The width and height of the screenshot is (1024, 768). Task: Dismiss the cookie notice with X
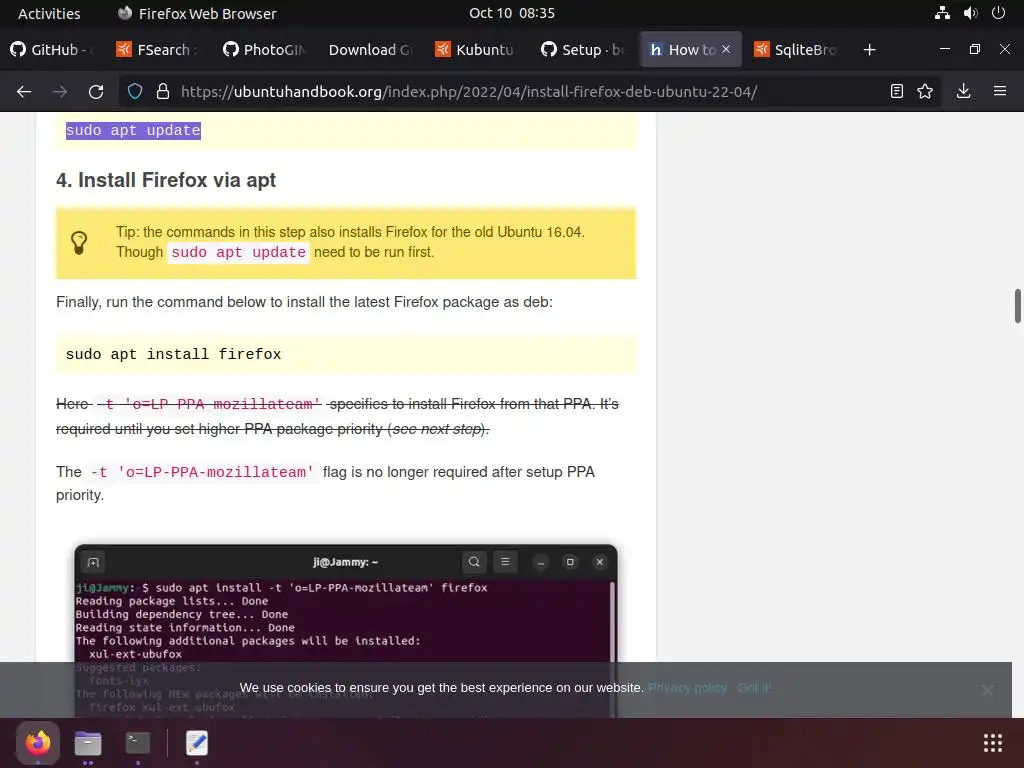(987, 690)
